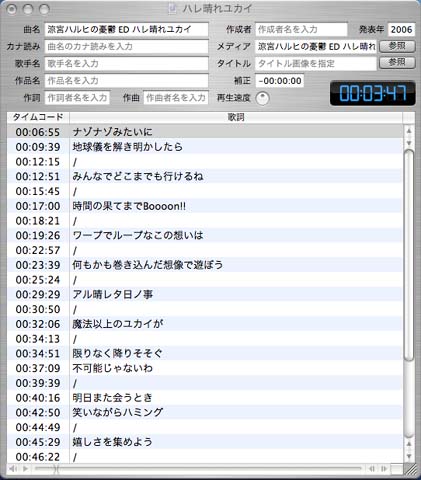Click the scroll down arrow below the top up arrow
Screen dimensions: 421x480
[409, 143]
